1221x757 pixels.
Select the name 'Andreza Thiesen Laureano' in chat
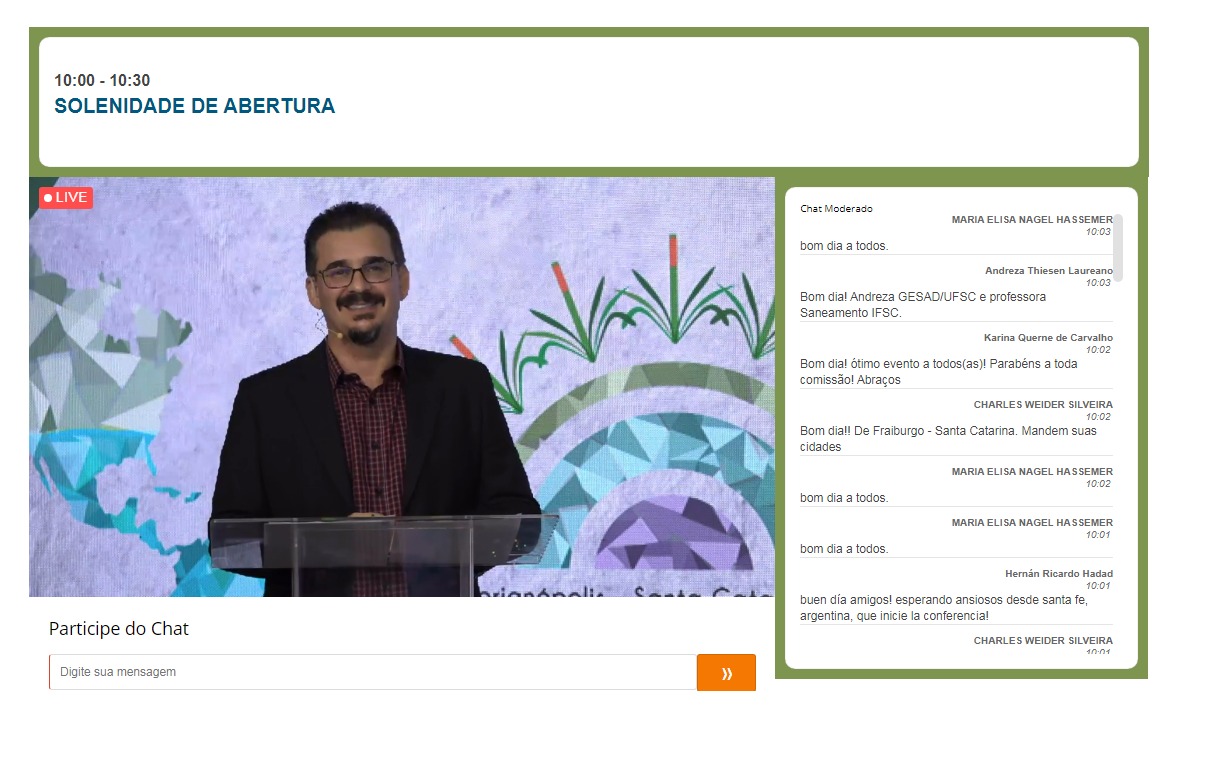pyautogui.click(x=1049, y=271)
